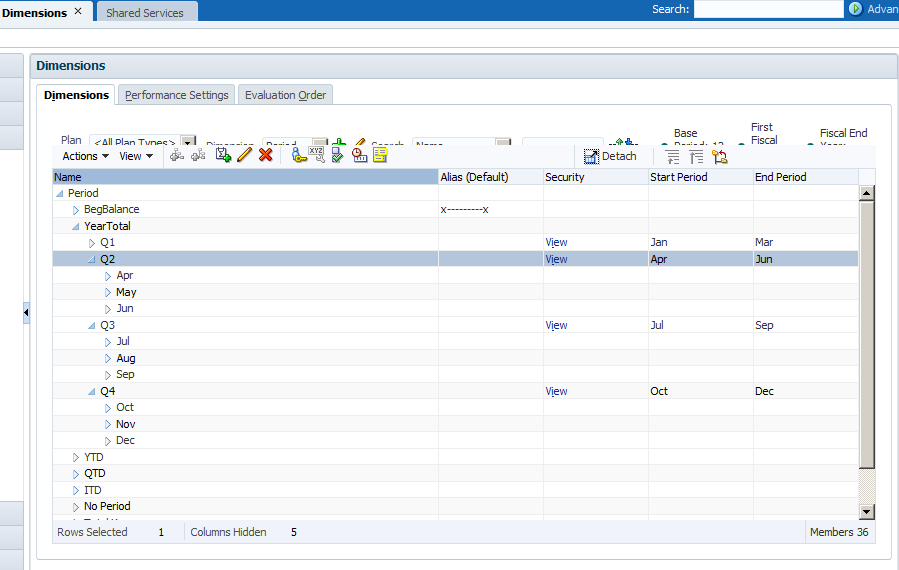Select the May member row
899x570 pixels.
455,292
